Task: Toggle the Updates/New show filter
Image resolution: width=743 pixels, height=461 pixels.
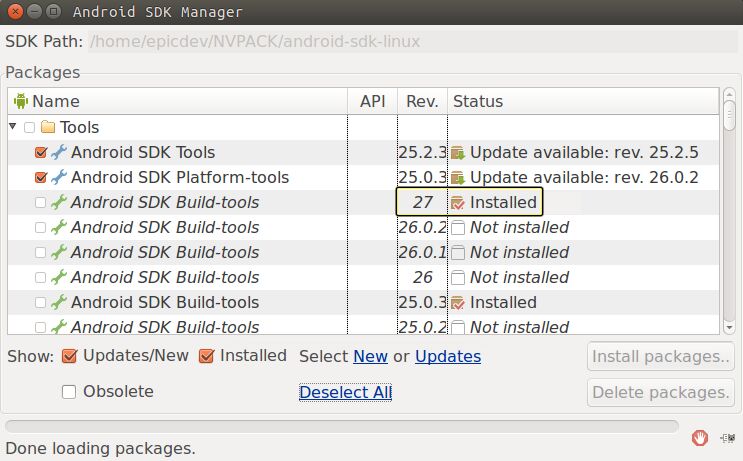Action: coord(69,356)
